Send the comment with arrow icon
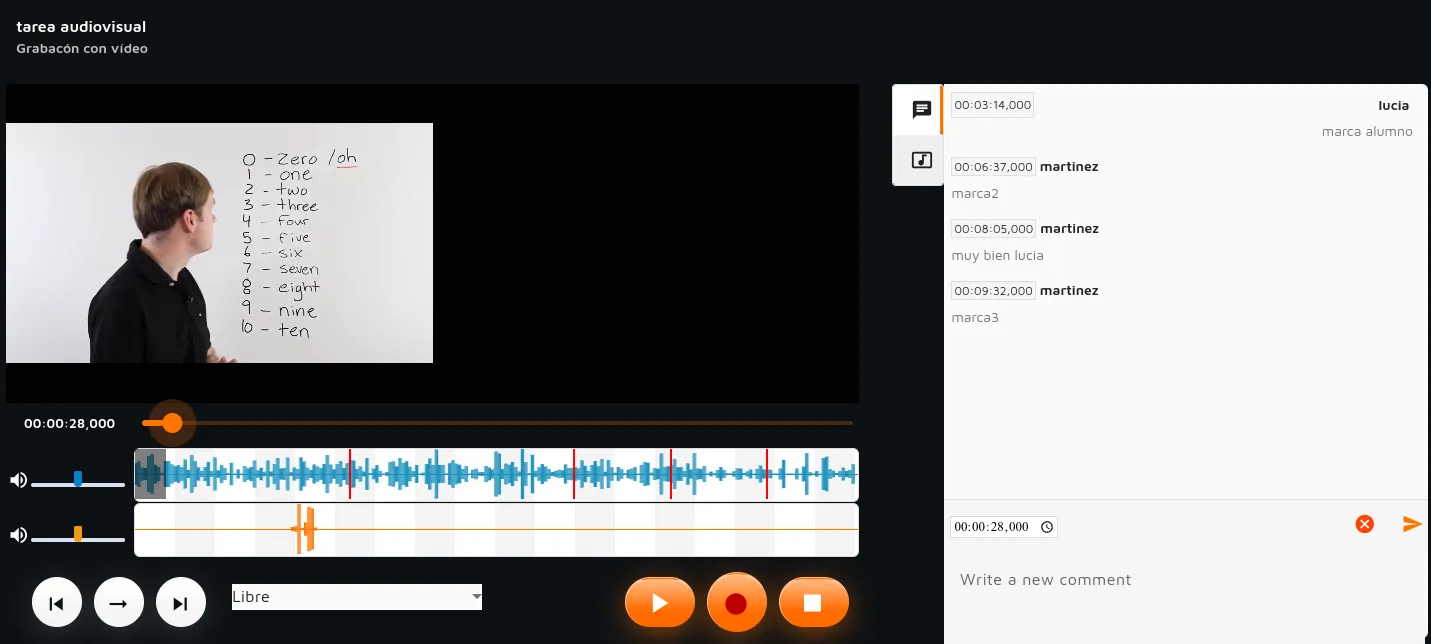 1412,524
